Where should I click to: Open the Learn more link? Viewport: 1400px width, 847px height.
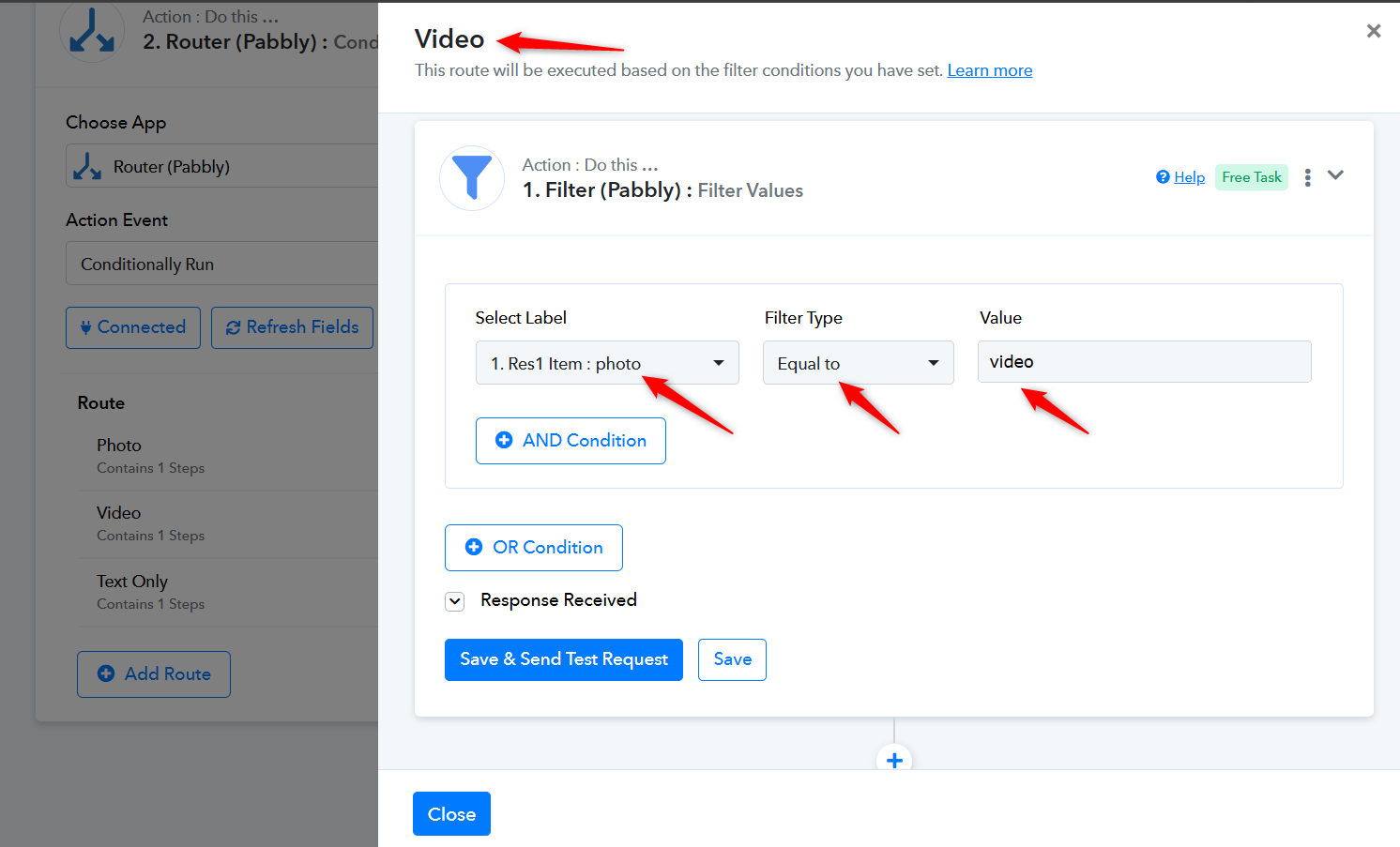click(x=989, y=70)
